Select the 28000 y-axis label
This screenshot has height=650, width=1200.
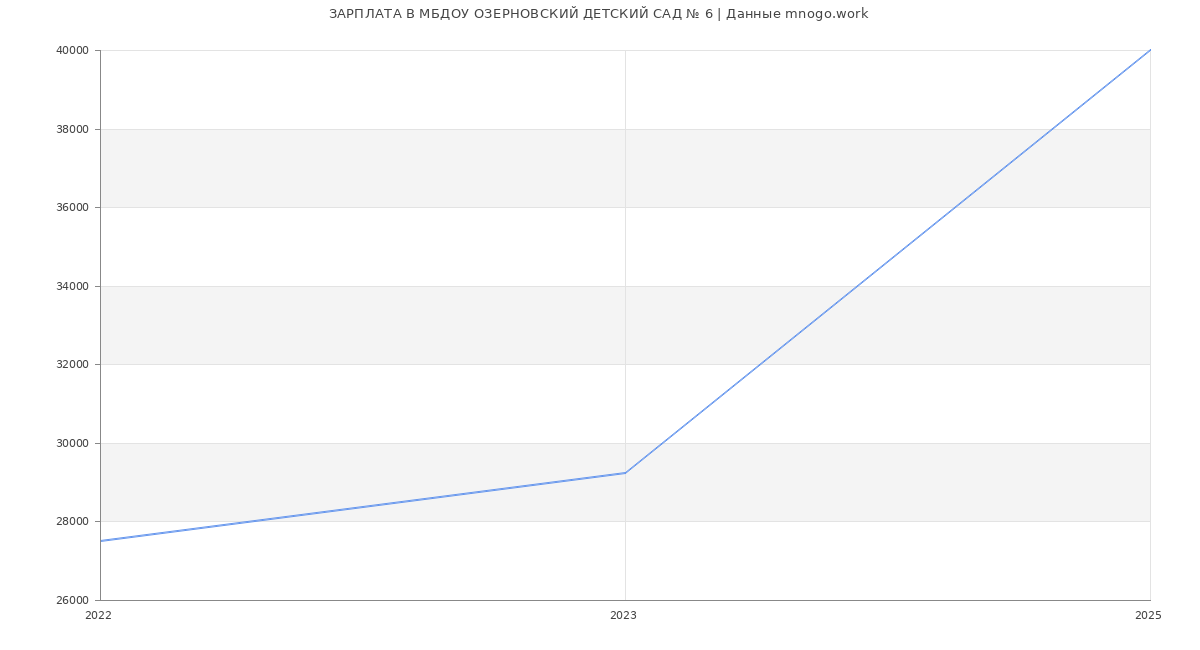coord(73,522)
